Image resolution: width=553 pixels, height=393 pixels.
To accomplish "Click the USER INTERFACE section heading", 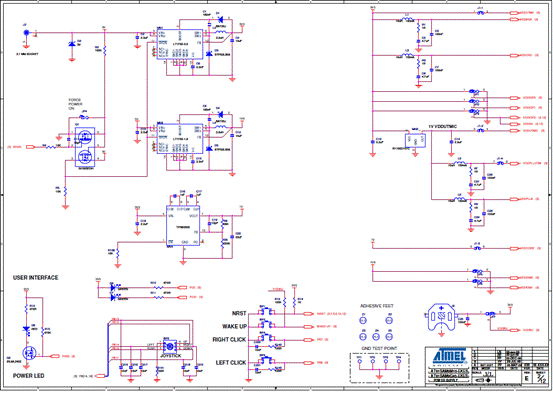I will pyautogui.click(x=36, y=278).
